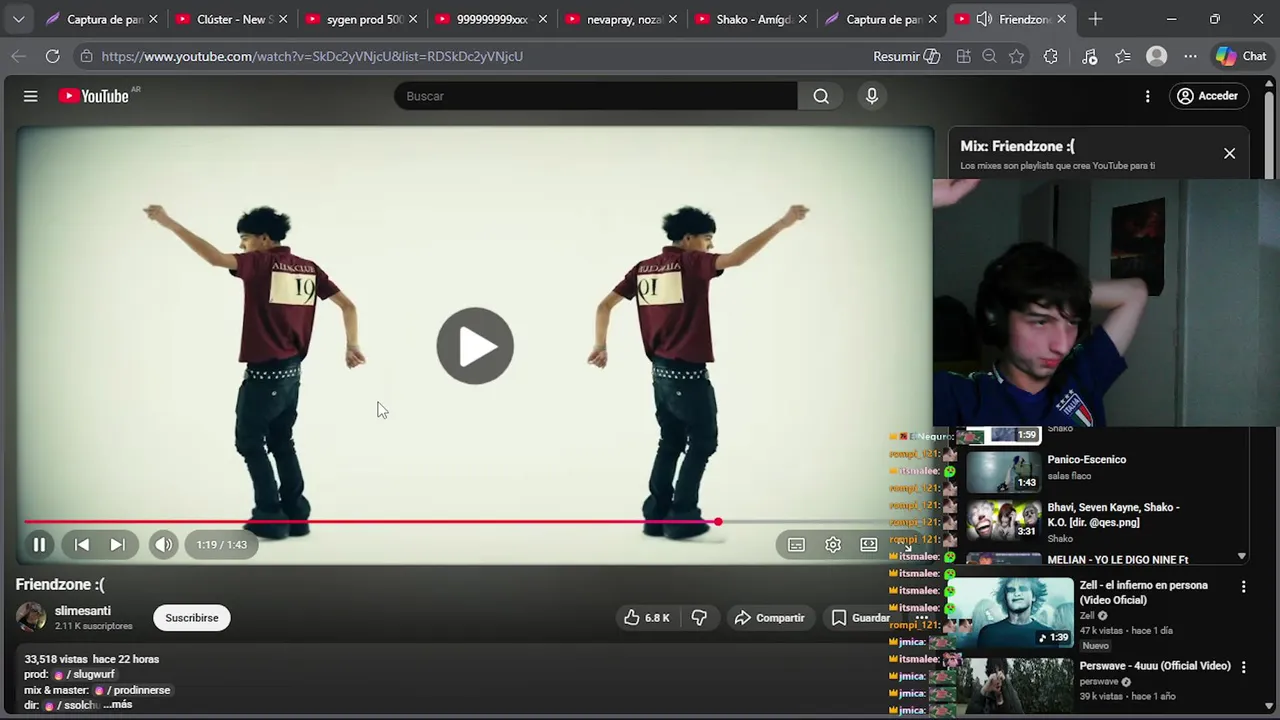This screenshot has width=1280, height=720.
Task: Mute tab audio via speaker icon
Action: (984, 19)
